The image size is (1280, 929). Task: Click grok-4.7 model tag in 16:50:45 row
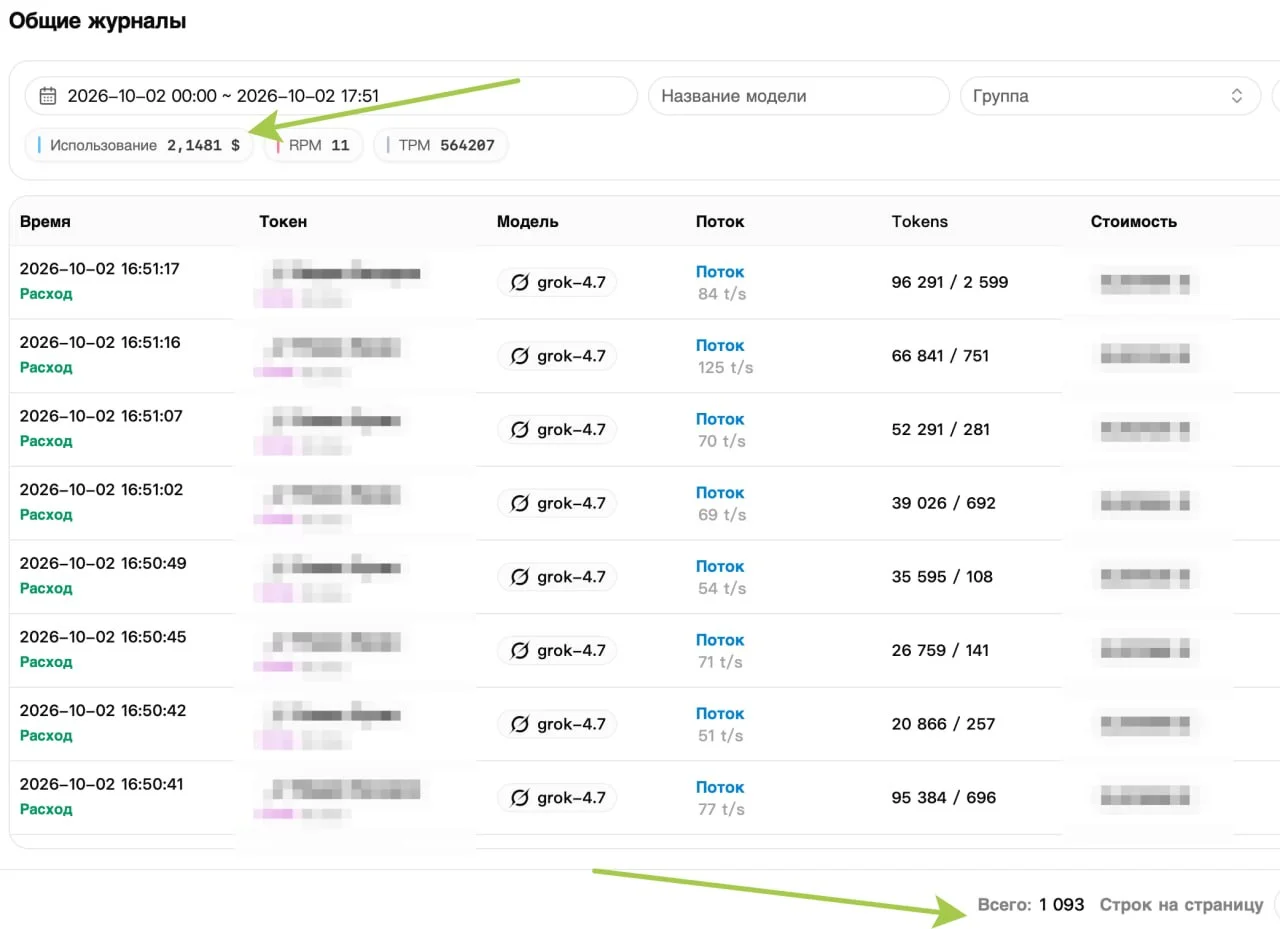(x=557, y=651)
